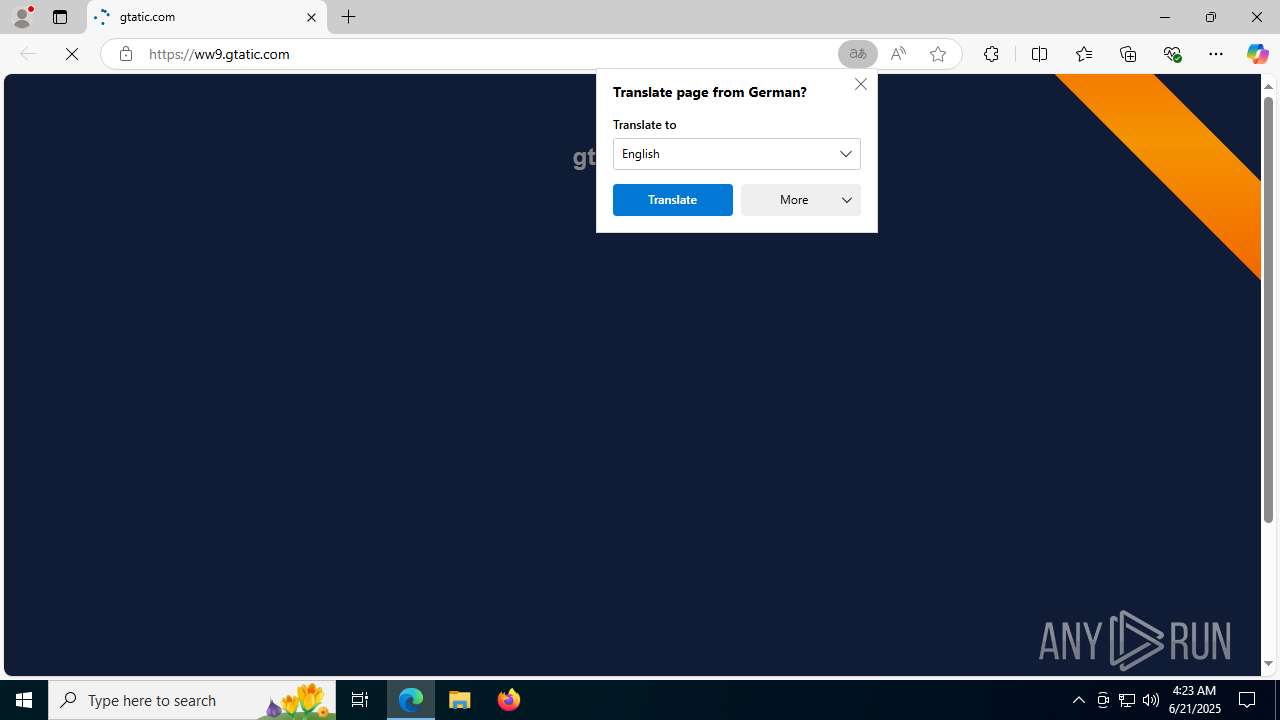
Task: Select the gtatic.com tab
Action: pyautogui.click(x=207, y=17)
